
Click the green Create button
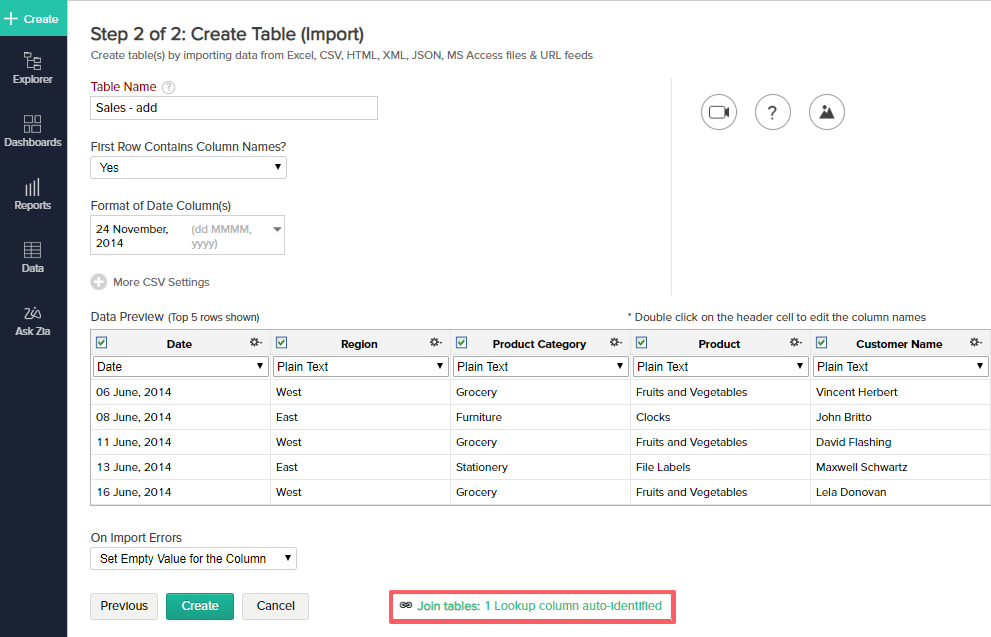(x=200, y=606)
